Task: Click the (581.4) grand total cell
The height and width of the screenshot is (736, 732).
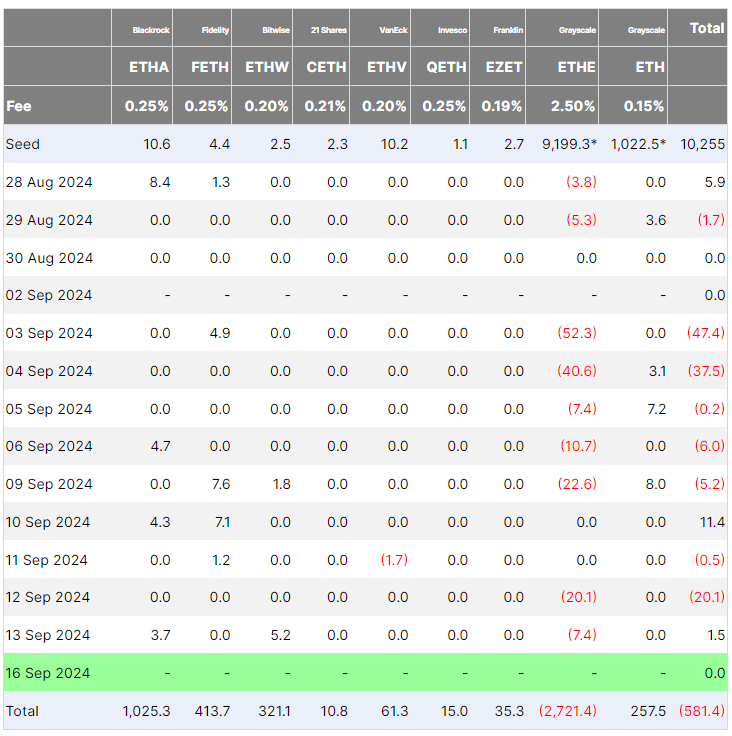Action: 701,711
